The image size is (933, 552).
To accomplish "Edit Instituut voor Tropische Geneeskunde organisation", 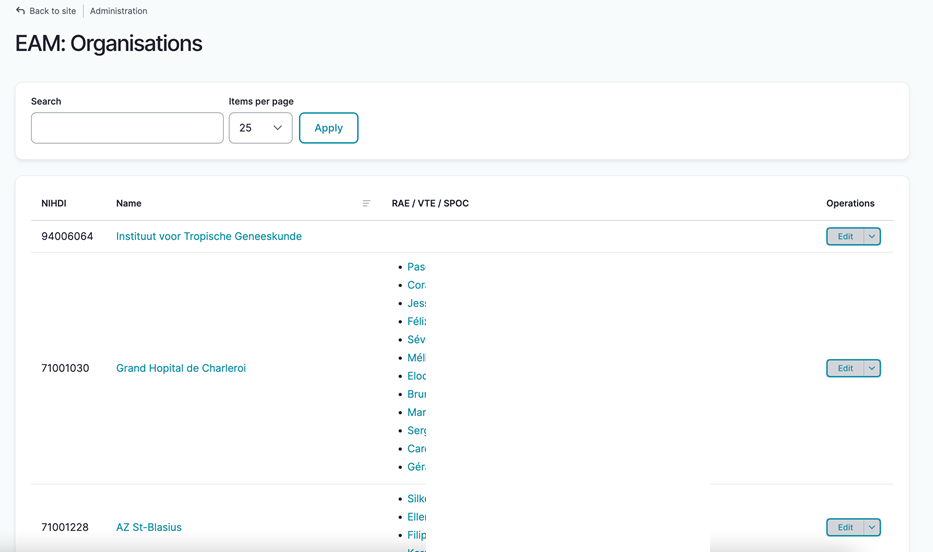I will click(845, 237).
